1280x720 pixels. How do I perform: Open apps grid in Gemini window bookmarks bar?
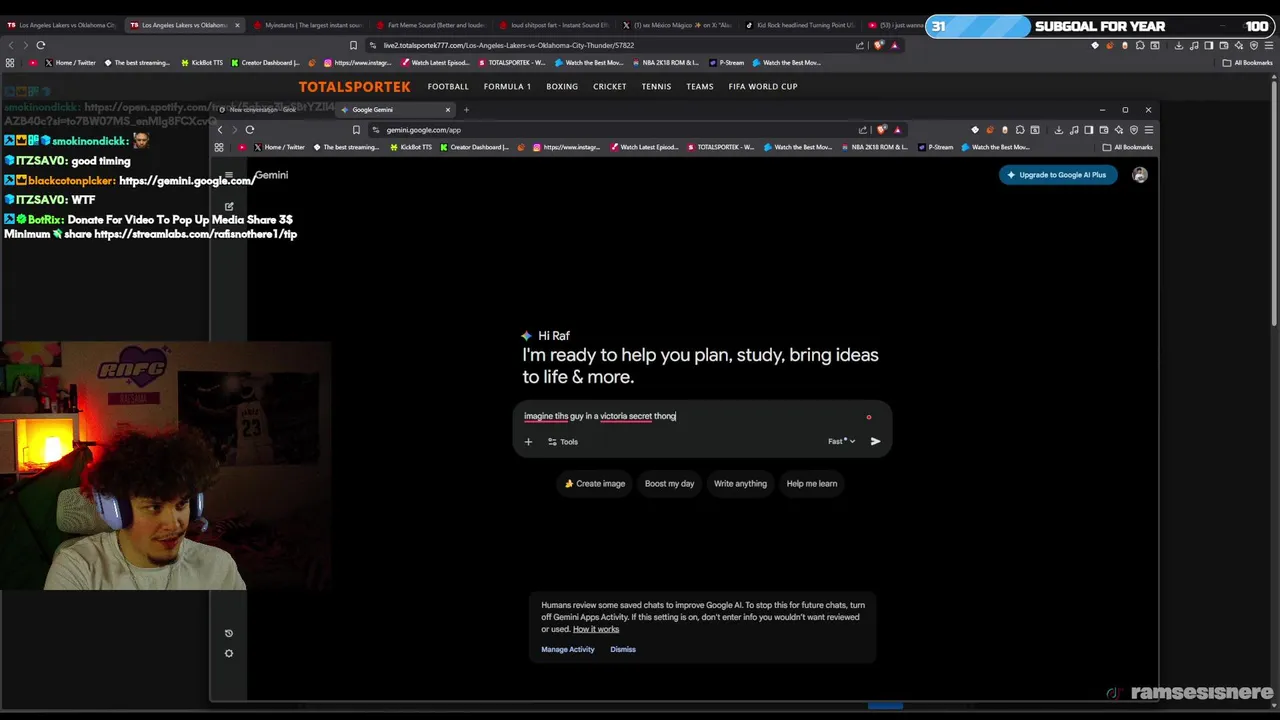(x=219, y=147)
